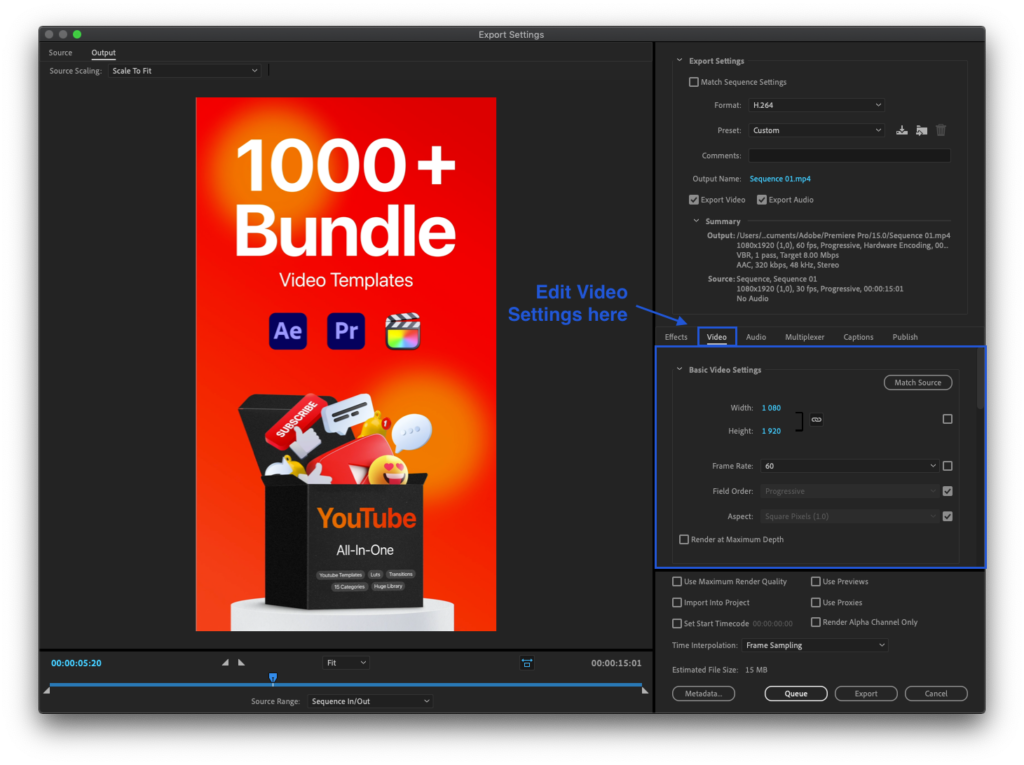Image resolution: width=1024 pixels, height=765 pixels.
Task: Tick the match-source checkbox next to Frame Rate
Action: [948, 466]
